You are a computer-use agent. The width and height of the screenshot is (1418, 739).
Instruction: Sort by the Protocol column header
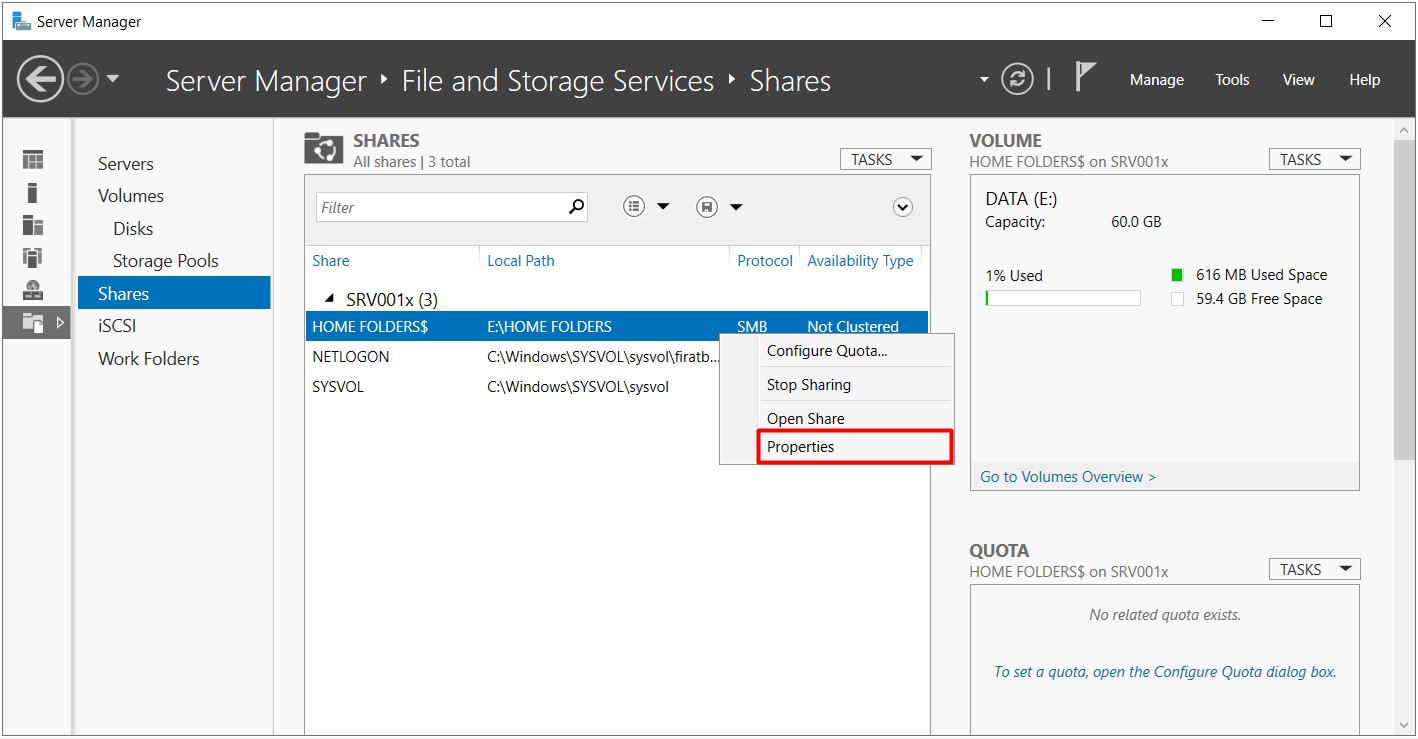[765, 261]
